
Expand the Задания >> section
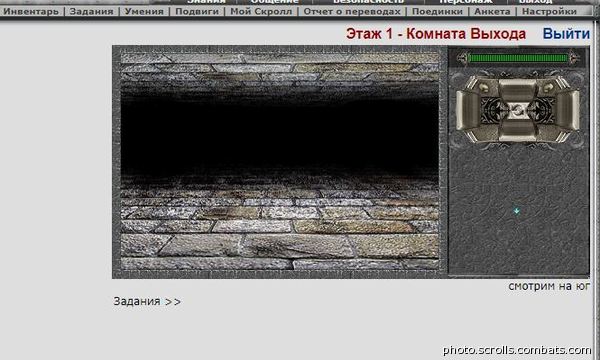coord(147,301)
